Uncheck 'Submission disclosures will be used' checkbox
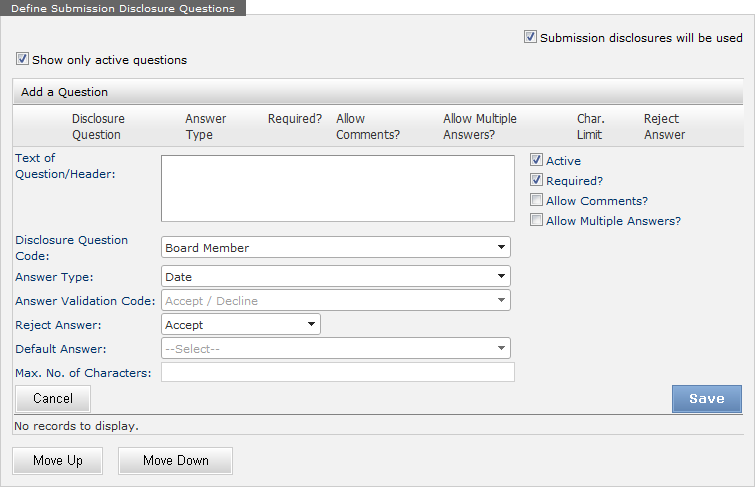 pos(530,38)
